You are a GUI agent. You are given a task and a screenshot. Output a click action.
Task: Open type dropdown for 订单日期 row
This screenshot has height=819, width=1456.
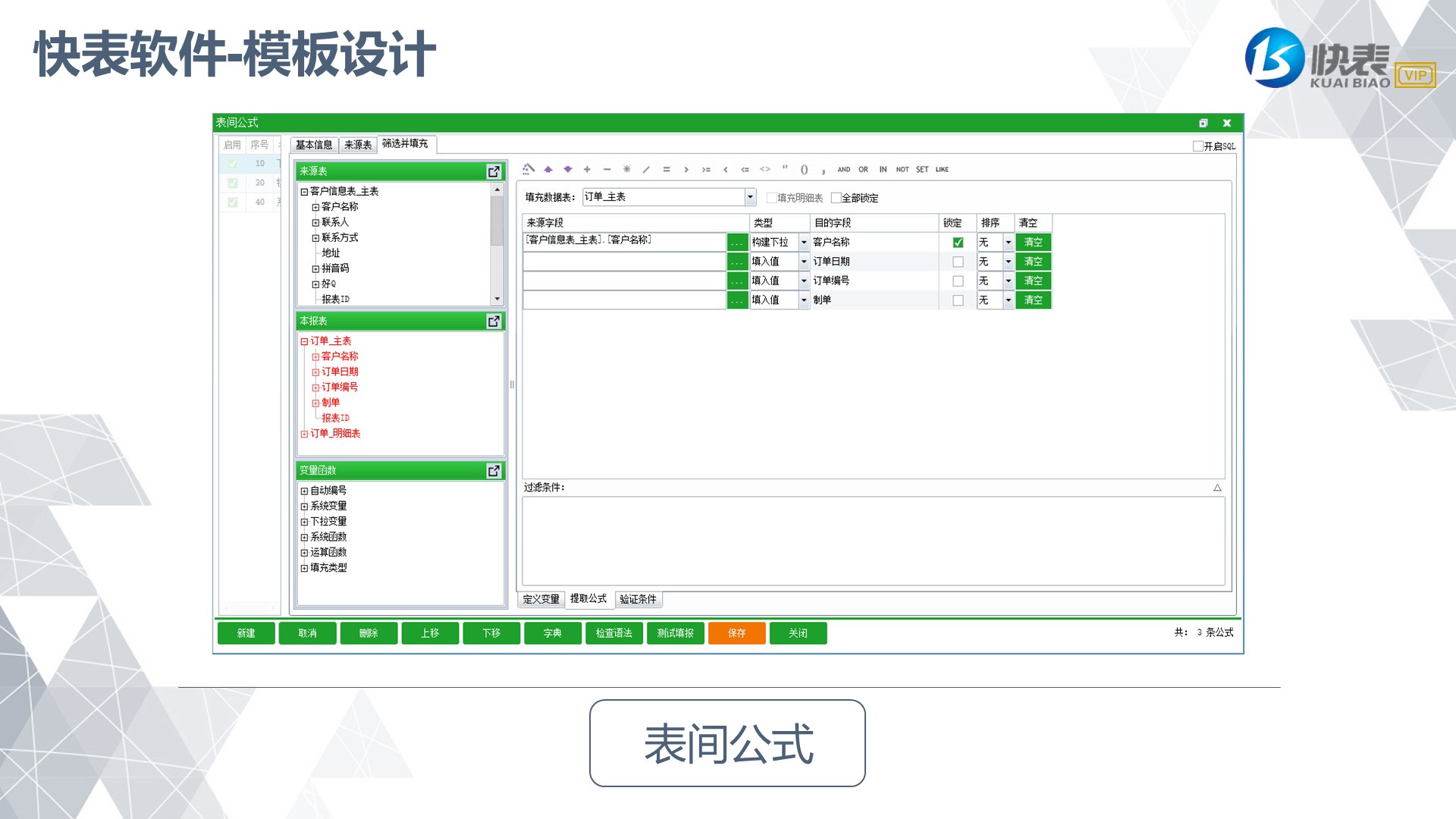(x=804, y=262)
